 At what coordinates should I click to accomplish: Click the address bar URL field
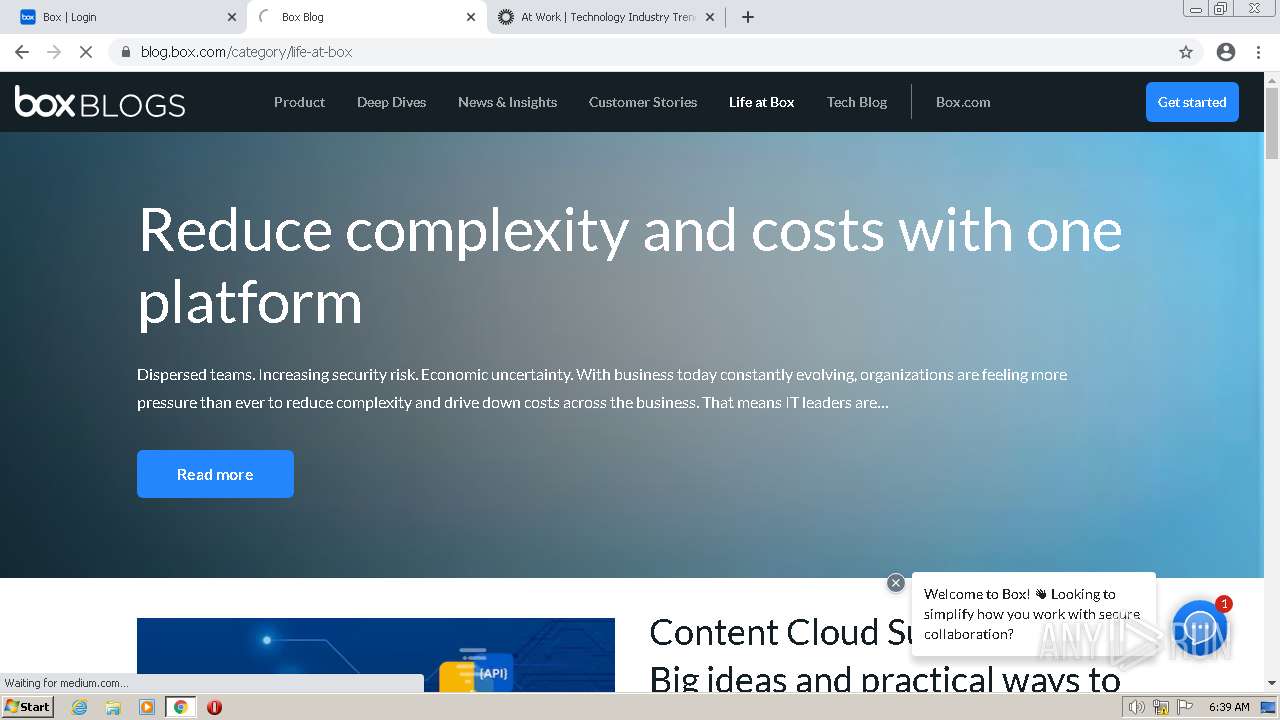point(640,52)
